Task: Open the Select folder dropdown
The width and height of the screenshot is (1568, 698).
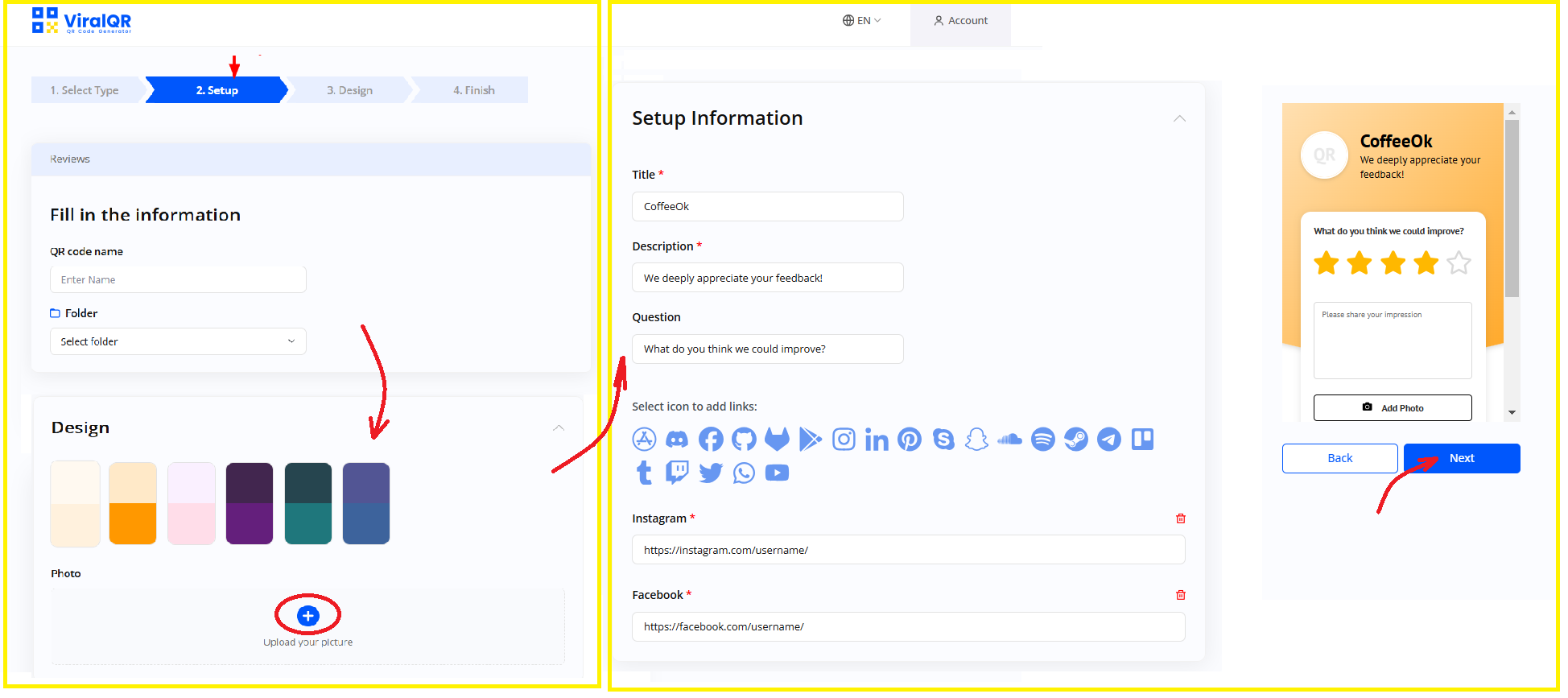Action: point(178,341)
